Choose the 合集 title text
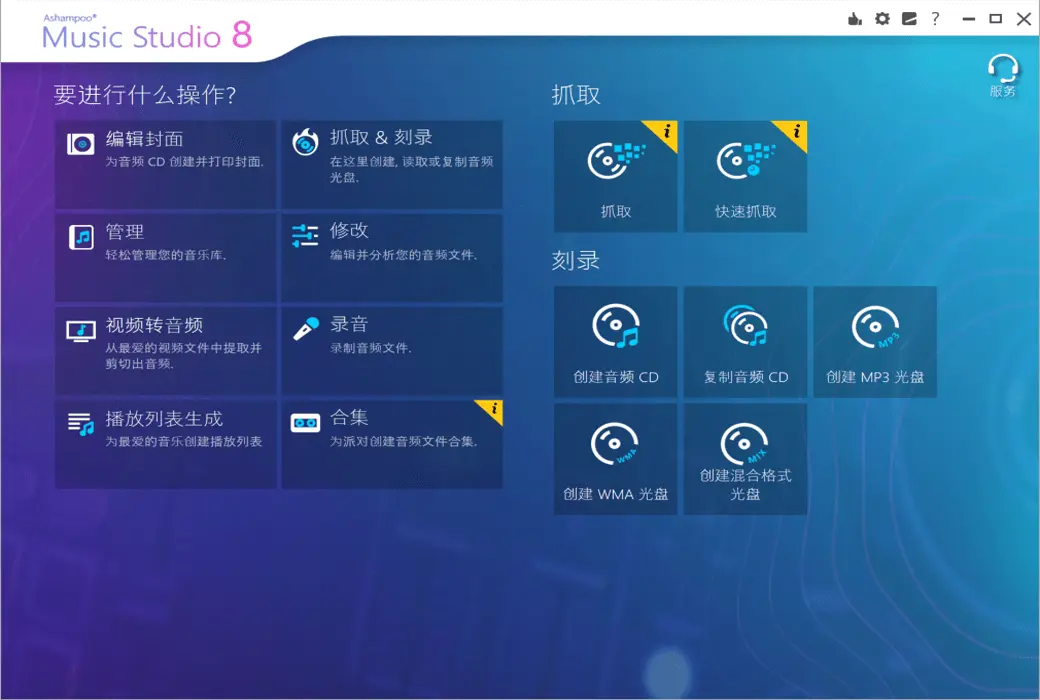 (x=349, y=417)
